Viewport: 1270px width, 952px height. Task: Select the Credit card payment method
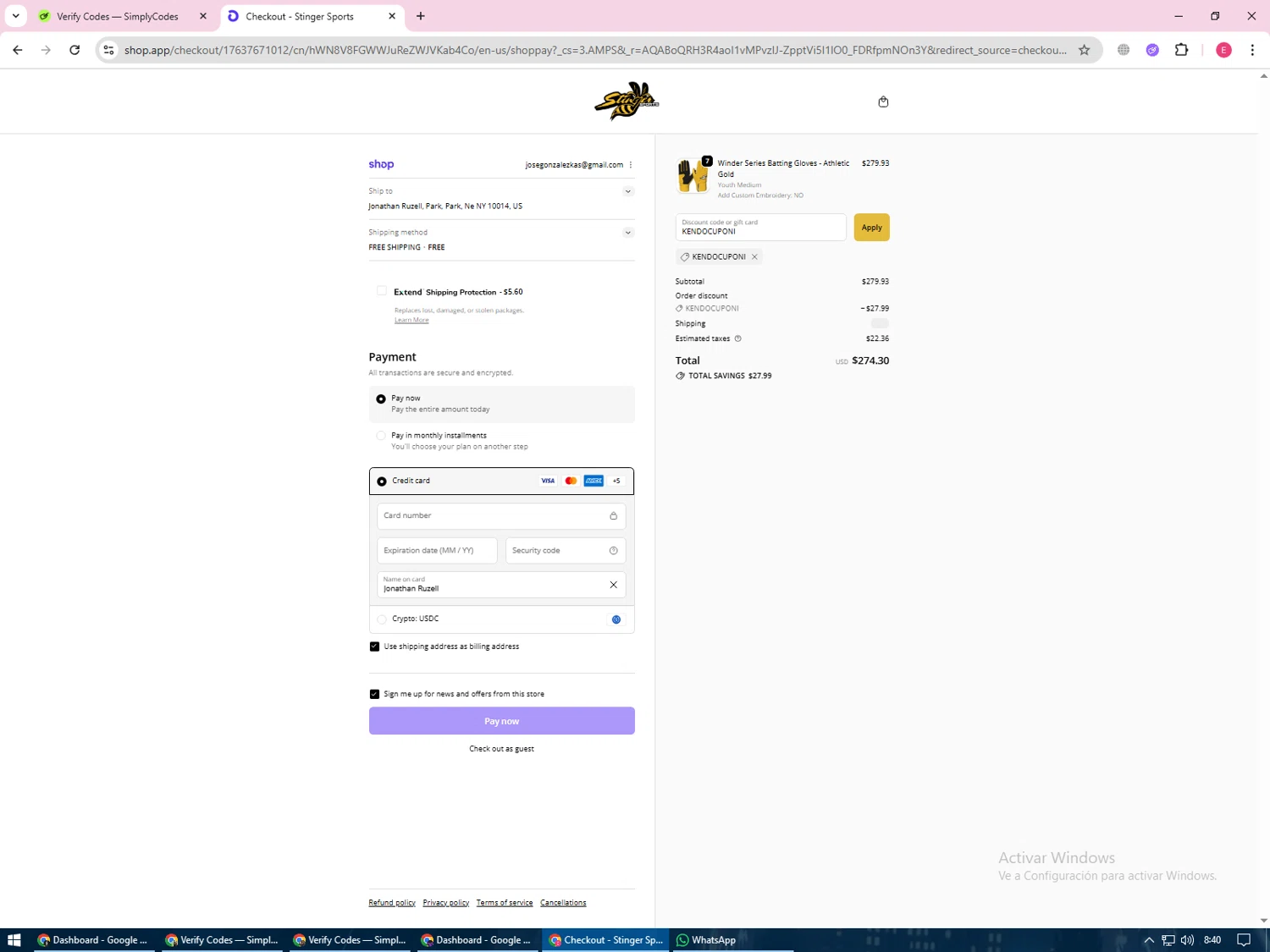point(382,482)
